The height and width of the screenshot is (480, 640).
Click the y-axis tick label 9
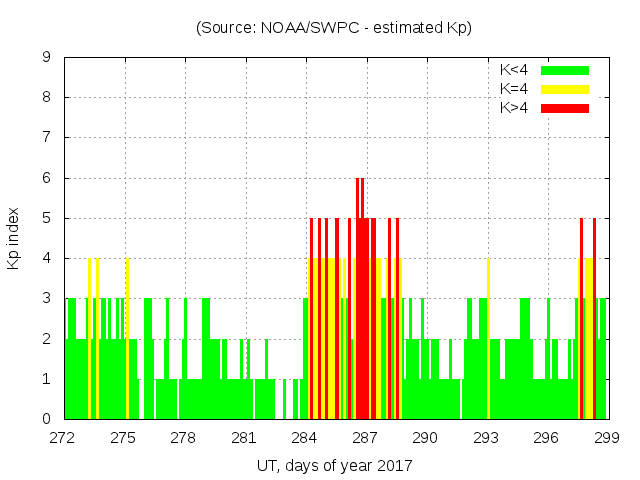click(47, 57)
